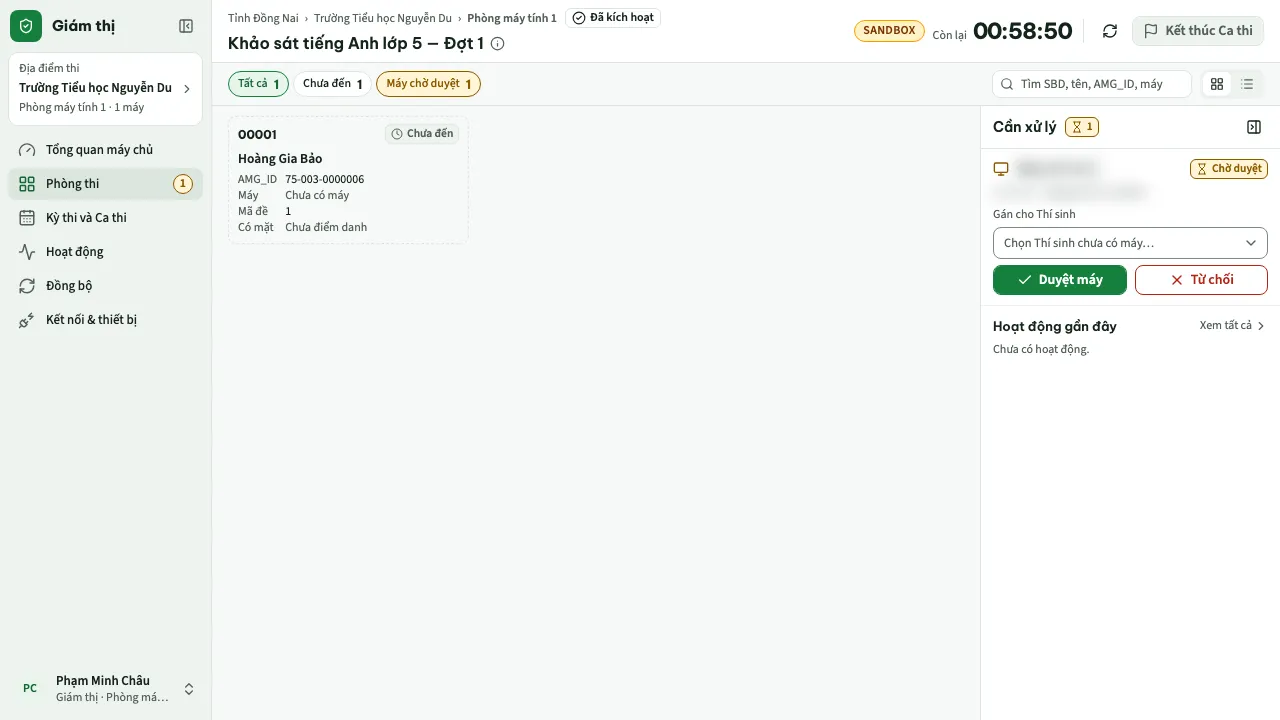Click the Chờ duyệt badge on the pending device
Screen dimensions: 1280x720
coord(1229,169)
